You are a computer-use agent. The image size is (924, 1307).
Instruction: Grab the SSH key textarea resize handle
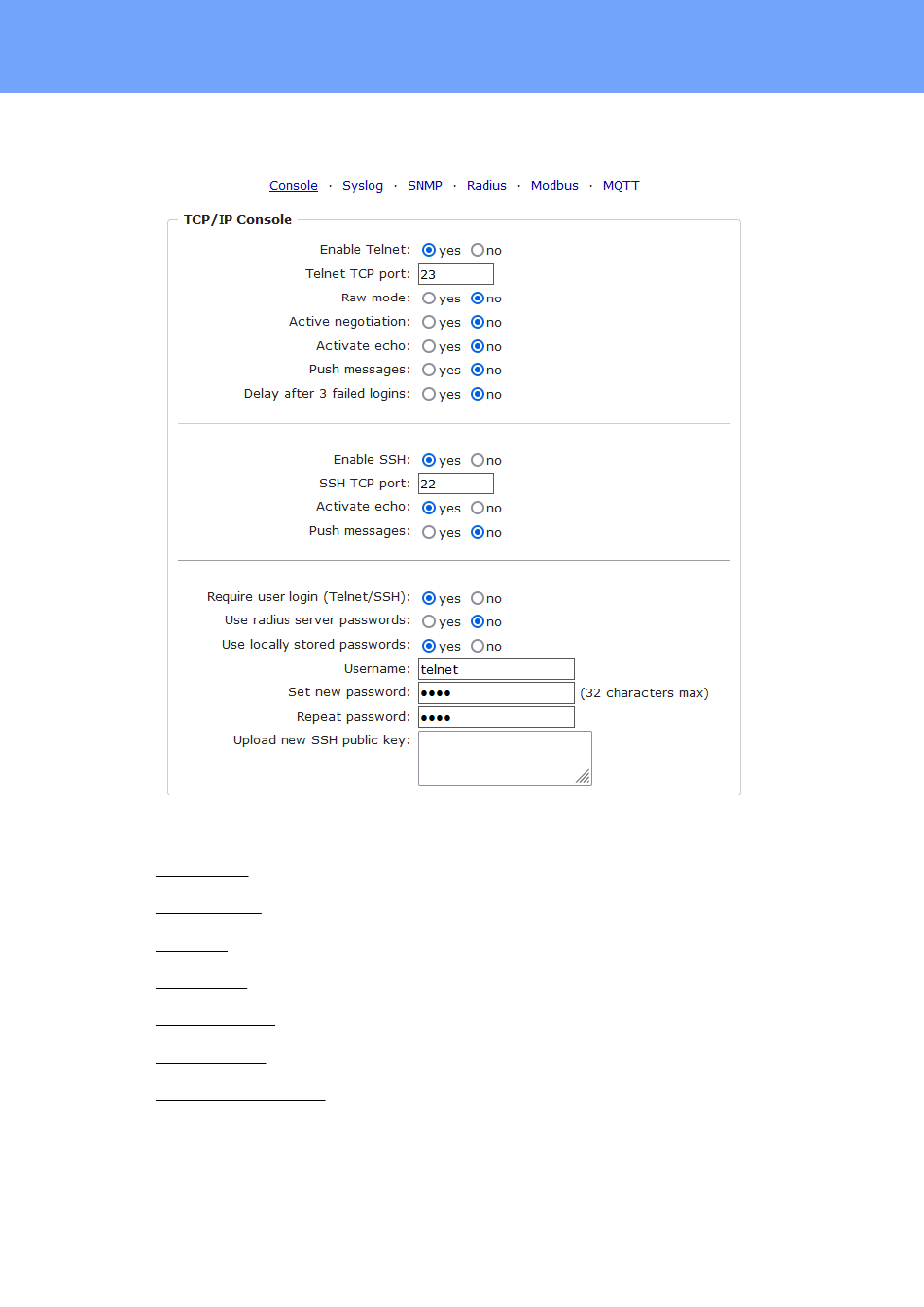pos(584,776)
